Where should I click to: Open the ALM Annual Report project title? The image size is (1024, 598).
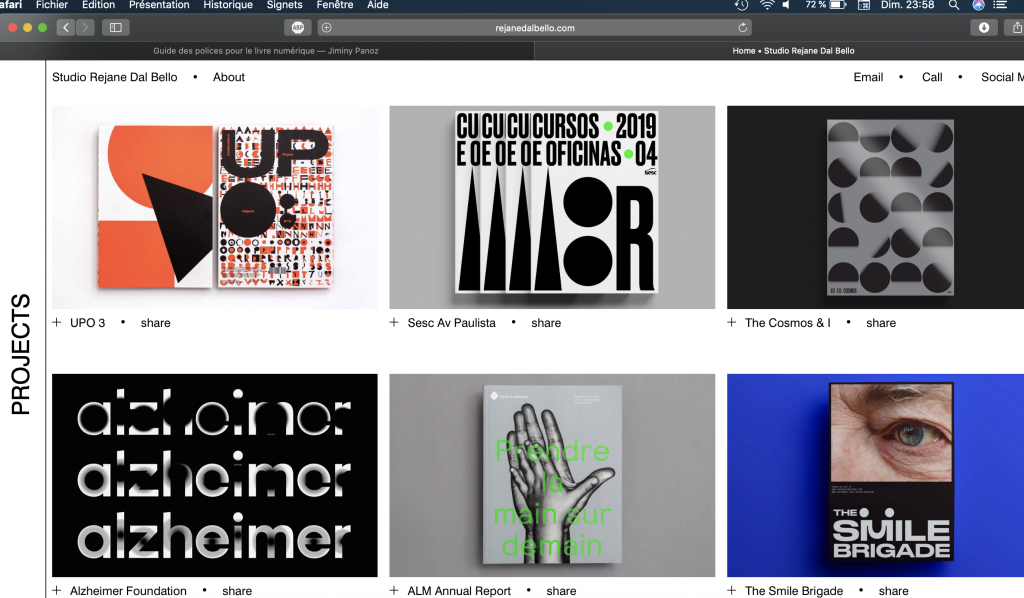click(459, 591)
